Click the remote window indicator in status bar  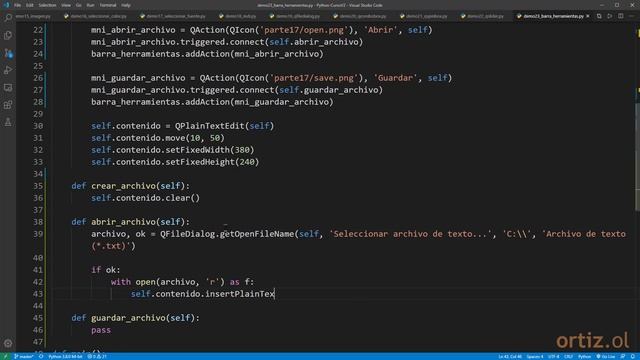(x=5, y=356)
